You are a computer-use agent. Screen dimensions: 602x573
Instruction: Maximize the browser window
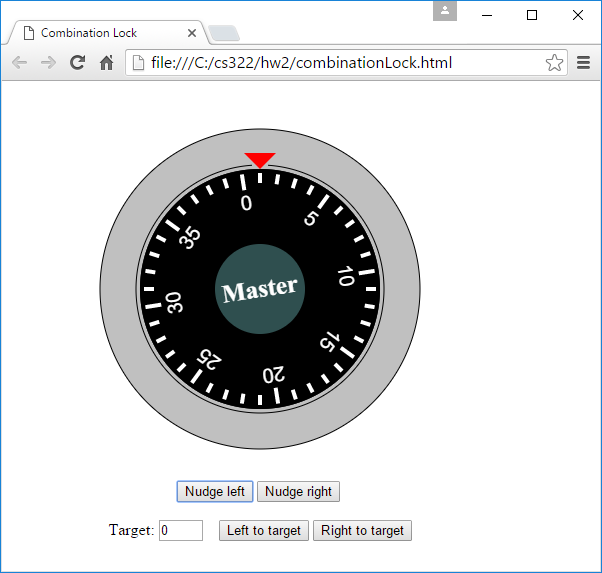point(532,15)
